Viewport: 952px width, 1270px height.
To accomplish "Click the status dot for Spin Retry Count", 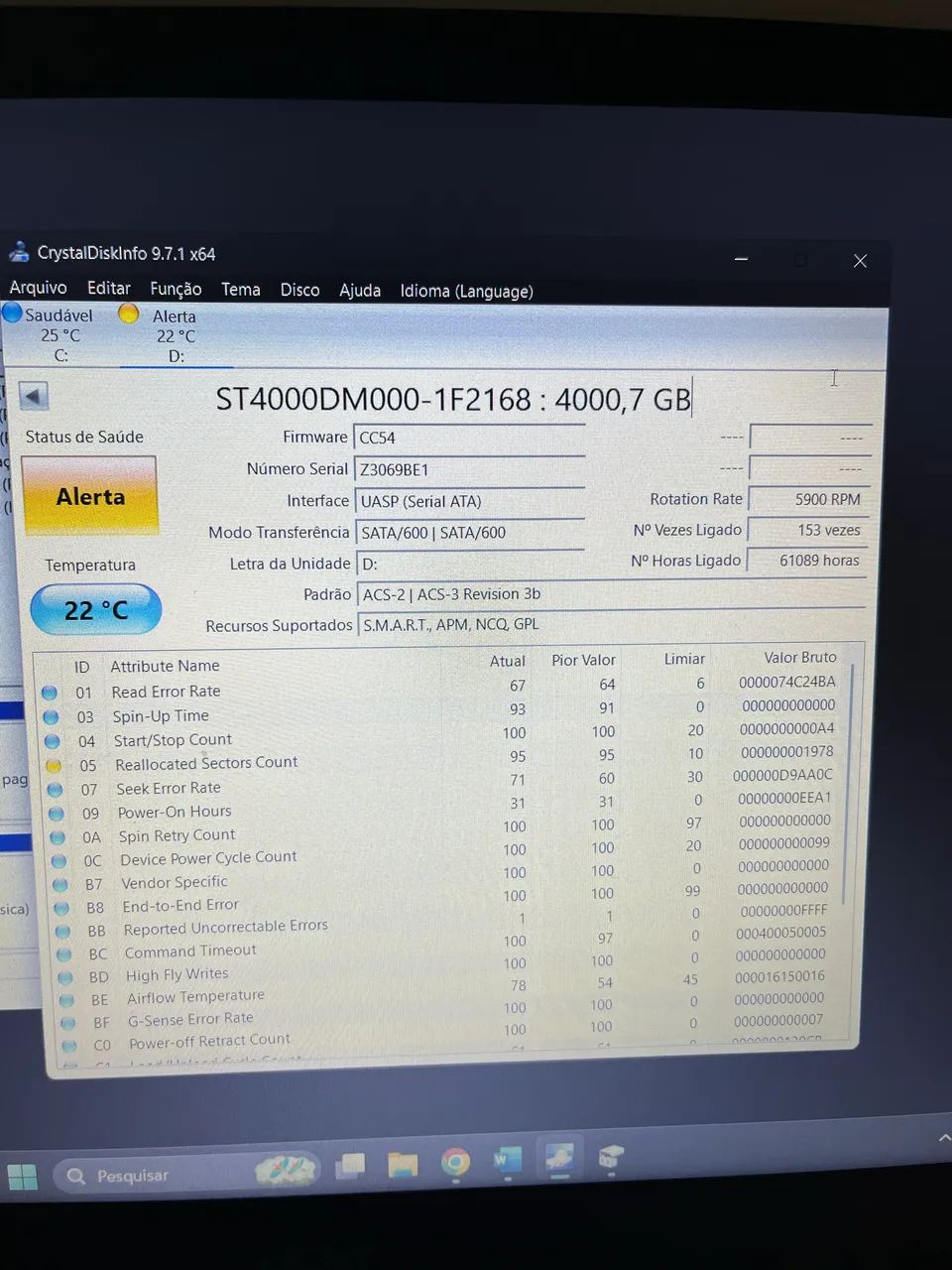I will [x=58, y=837].
